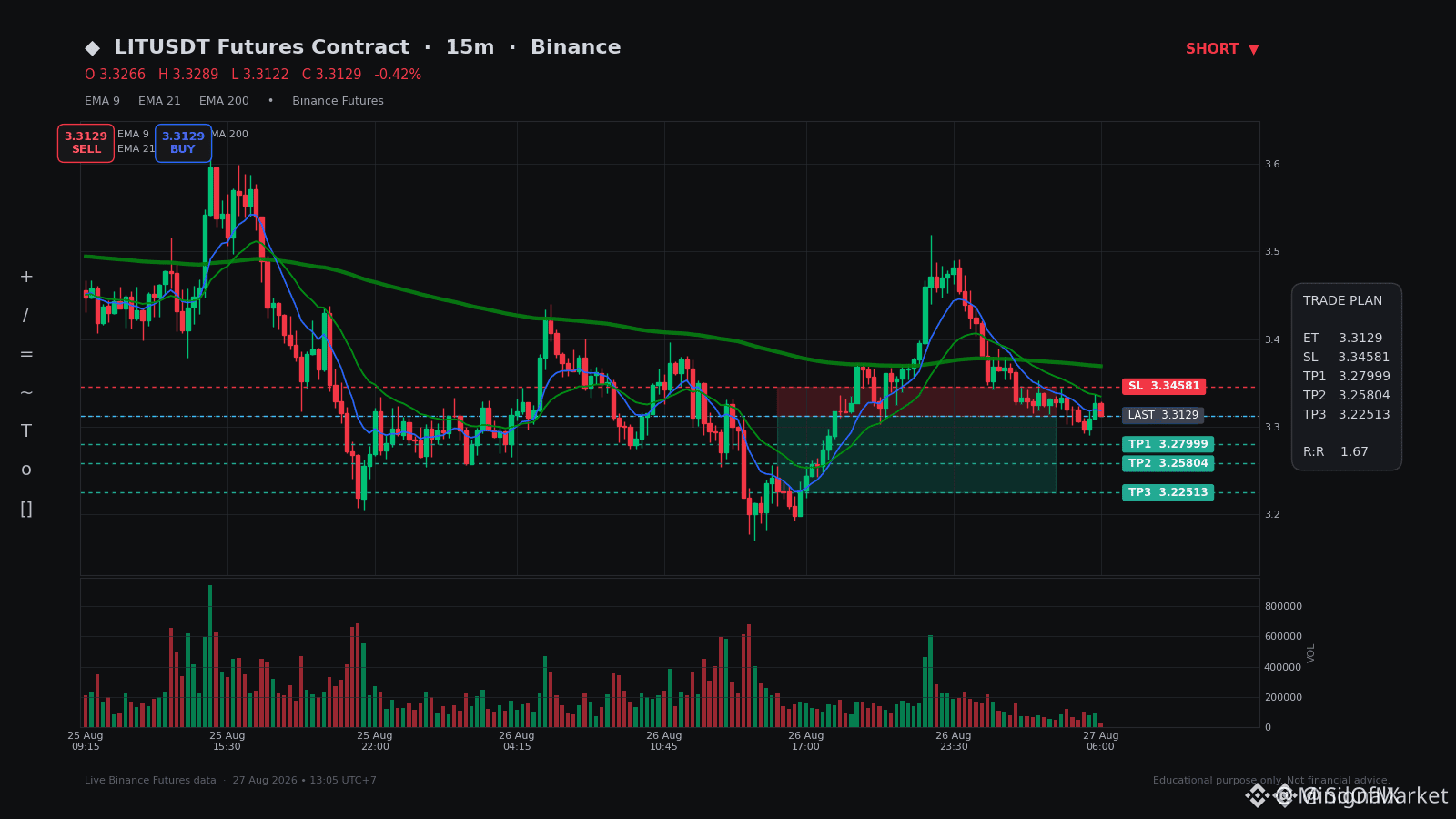Click the TP3 3.22513 row in Trade Plan
The height and width of the screenshot is (819, 1456).
tap(1346, 415)
